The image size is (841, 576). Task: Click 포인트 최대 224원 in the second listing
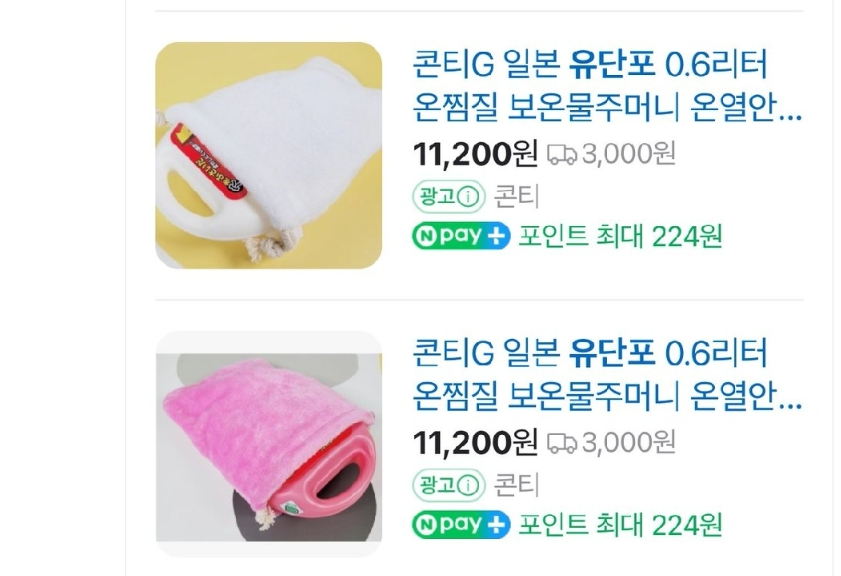[620, 525]
